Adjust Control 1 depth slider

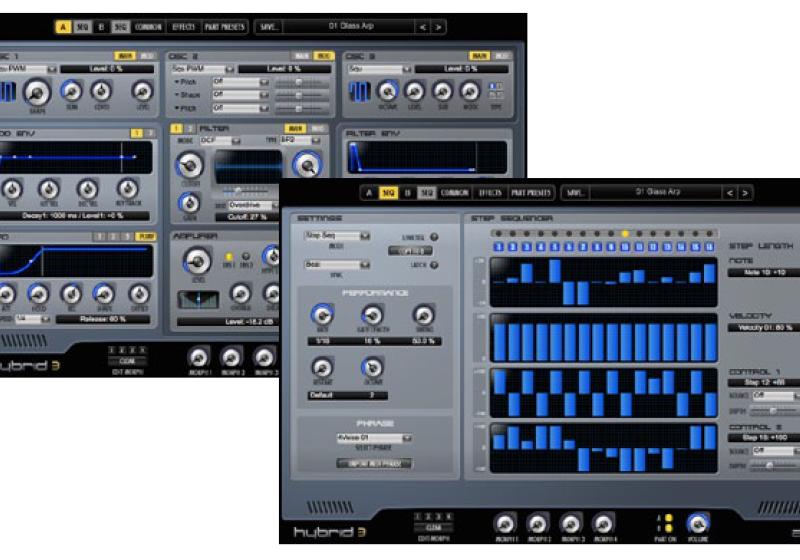(774, 410)
